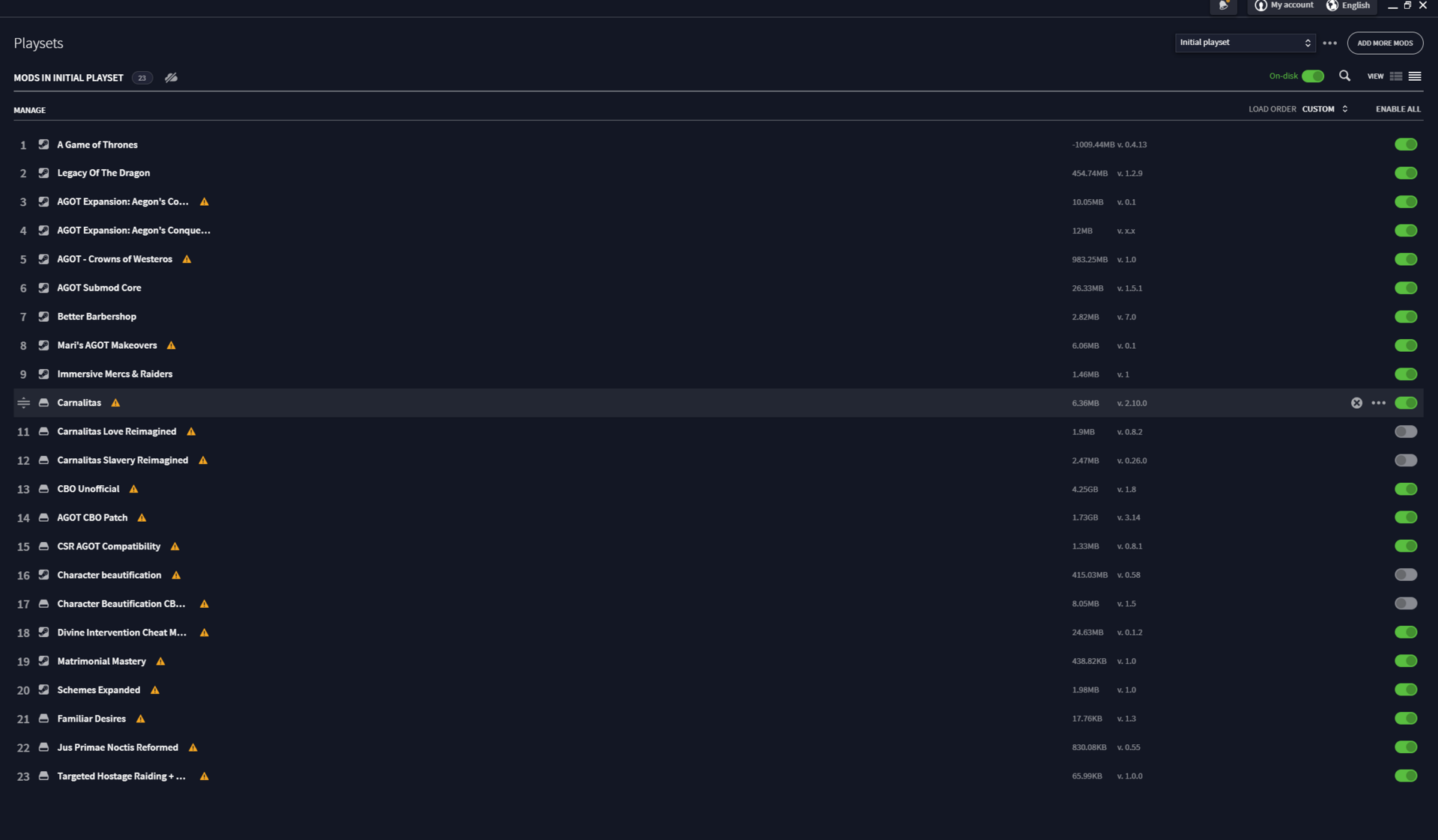Viewport: 1438px width, 840px height.
Task: Open playset three-dot options menu
Action: point(1329,43)
